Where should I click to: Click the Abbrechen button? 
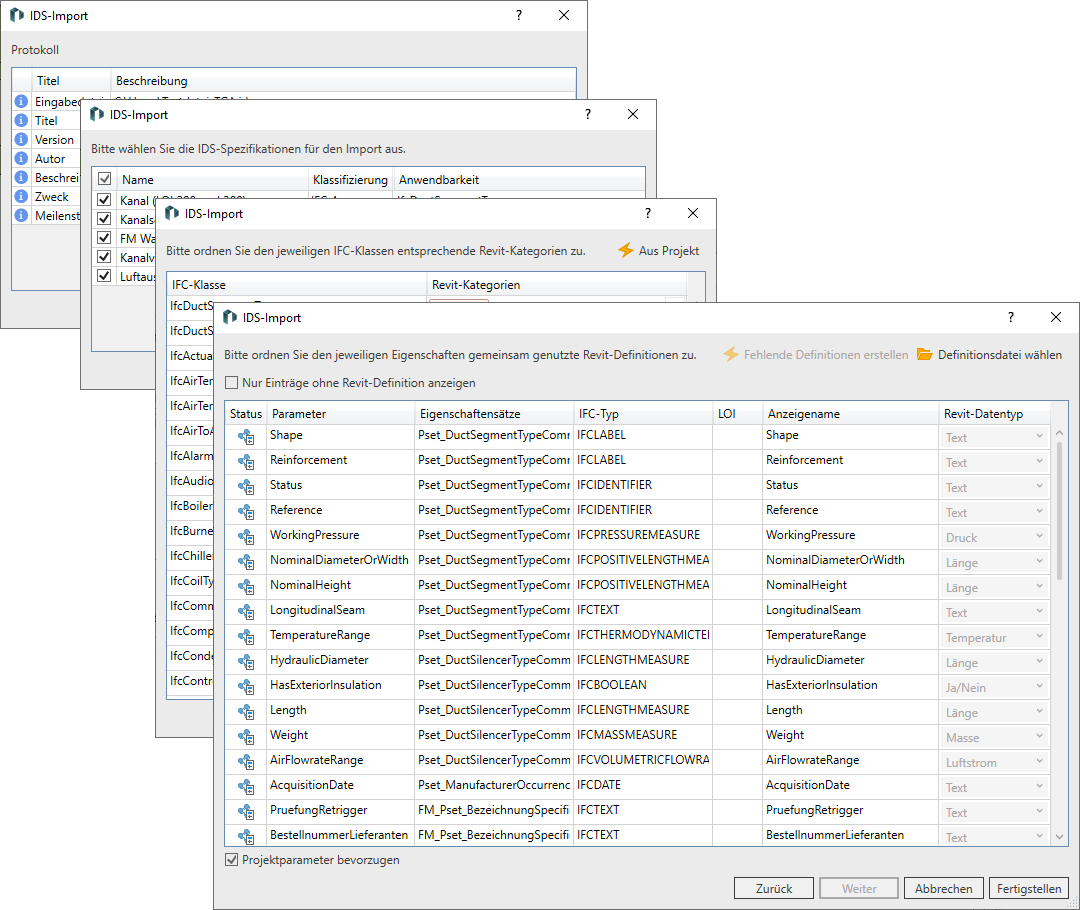point(943,888)
